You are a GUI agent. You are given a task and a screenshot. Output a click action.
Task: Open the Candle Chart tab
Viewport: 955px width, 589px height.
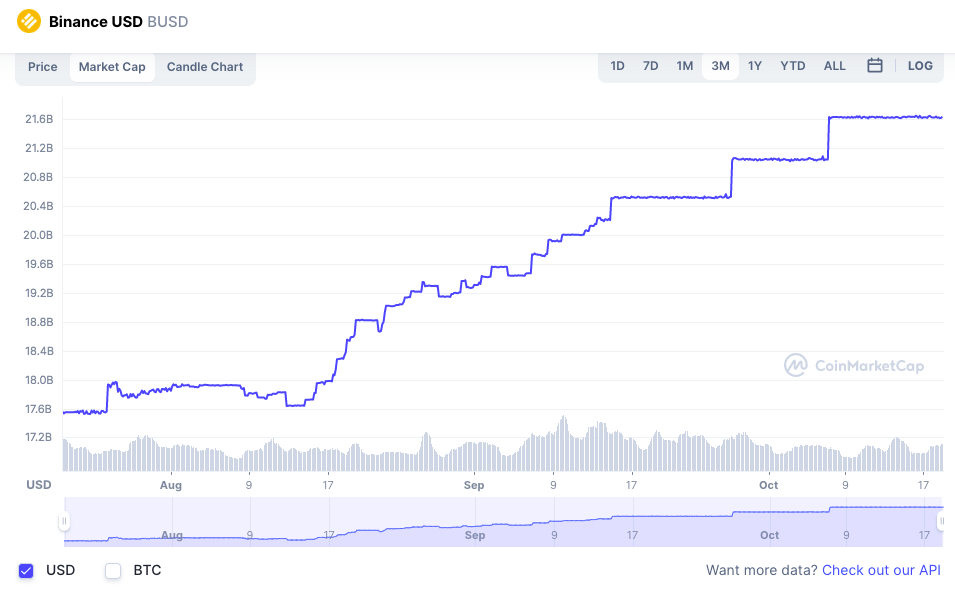click(205, 67)
